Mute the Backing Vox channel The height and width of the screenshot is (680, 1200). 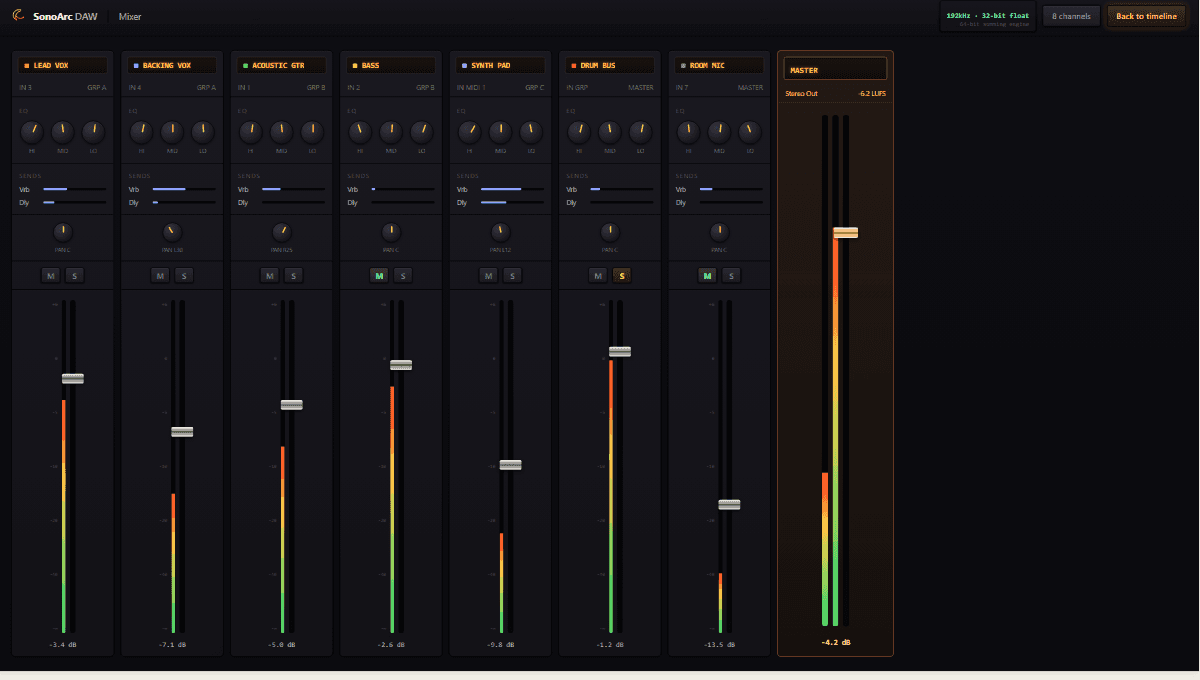pyautogui.click(x=160, y=275)
